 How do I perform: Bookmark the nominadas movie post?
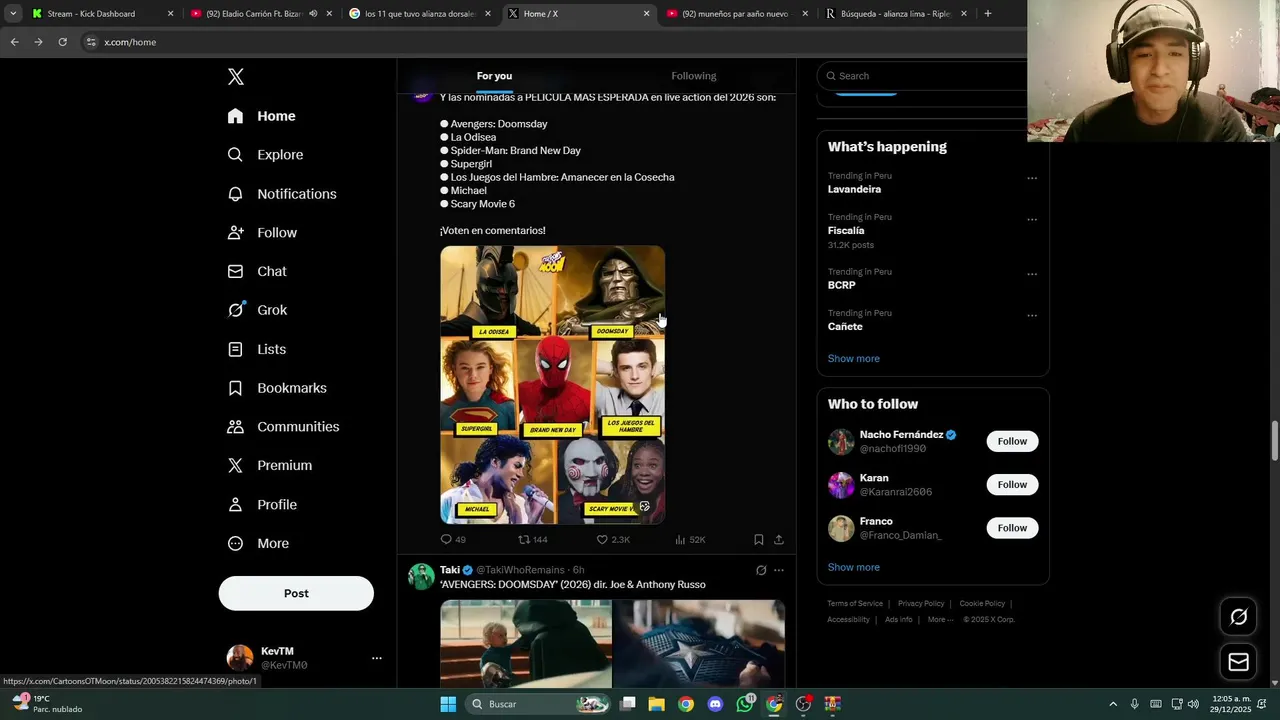[759, 539]
